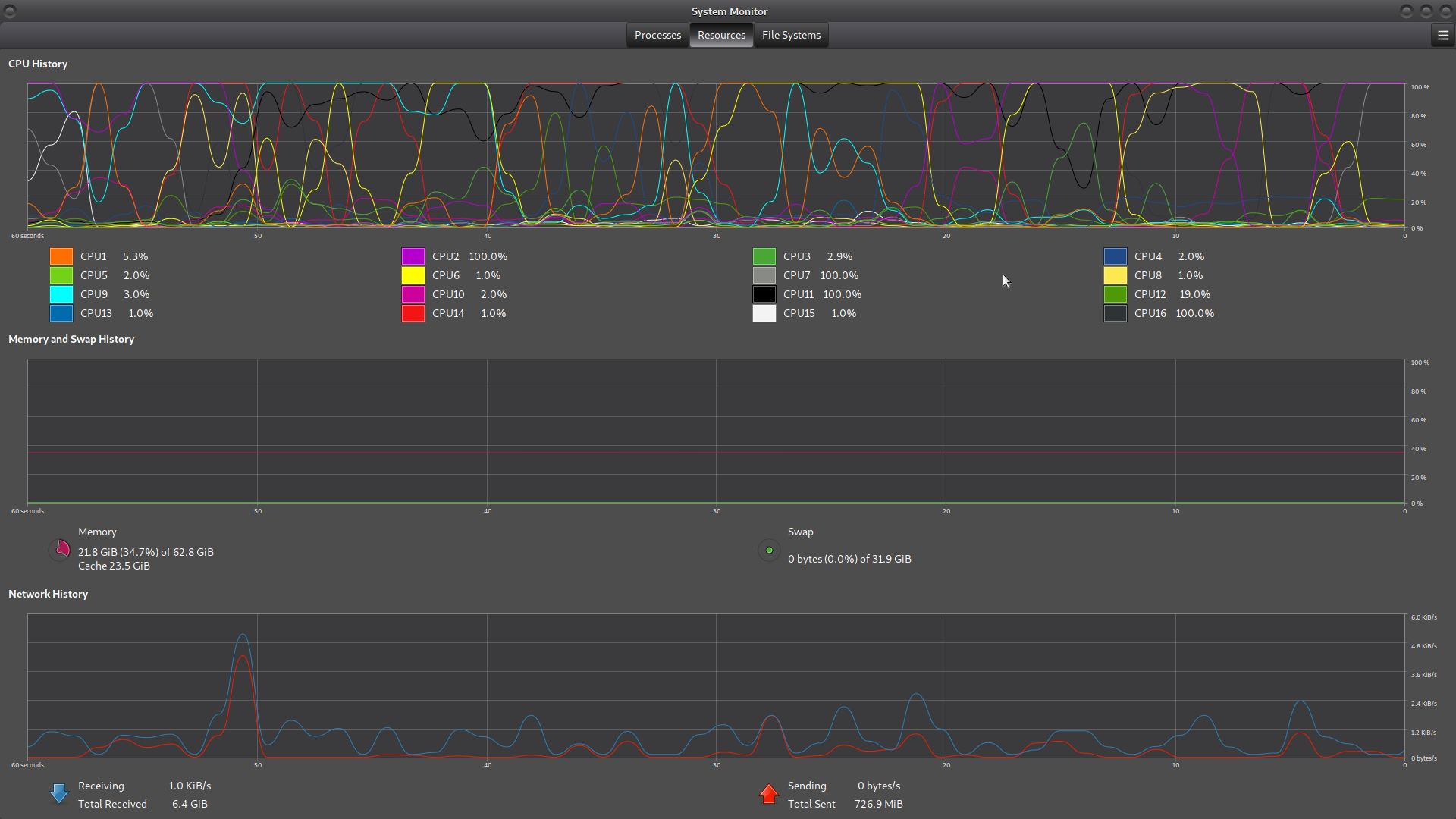Click the red Sending up-arrow icon
This screenshot has width=1456, height=819.
click(769, 793)
